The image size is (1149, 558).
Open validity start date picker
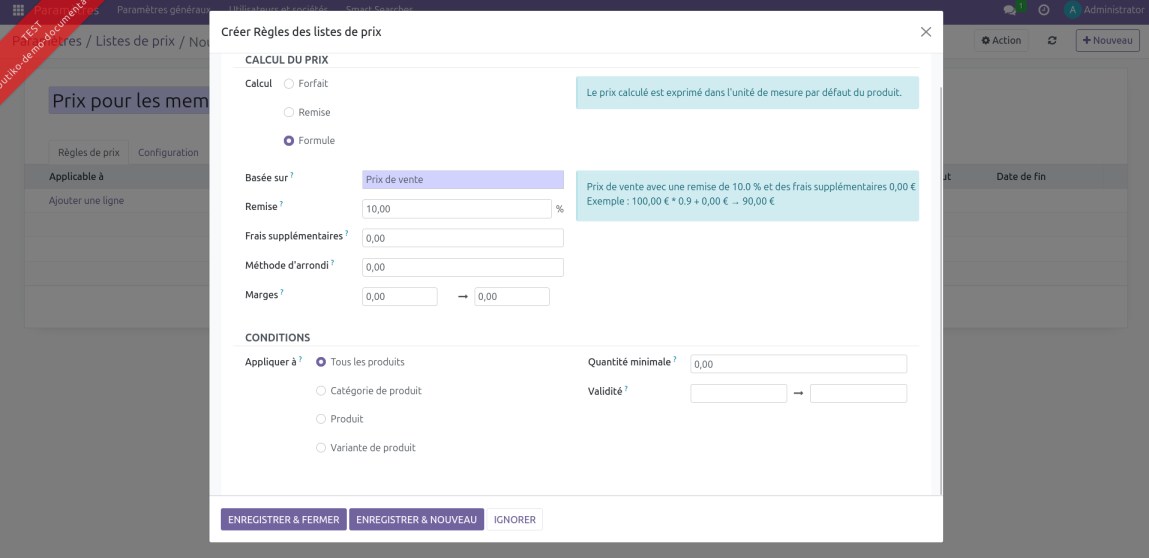point(738,394)
